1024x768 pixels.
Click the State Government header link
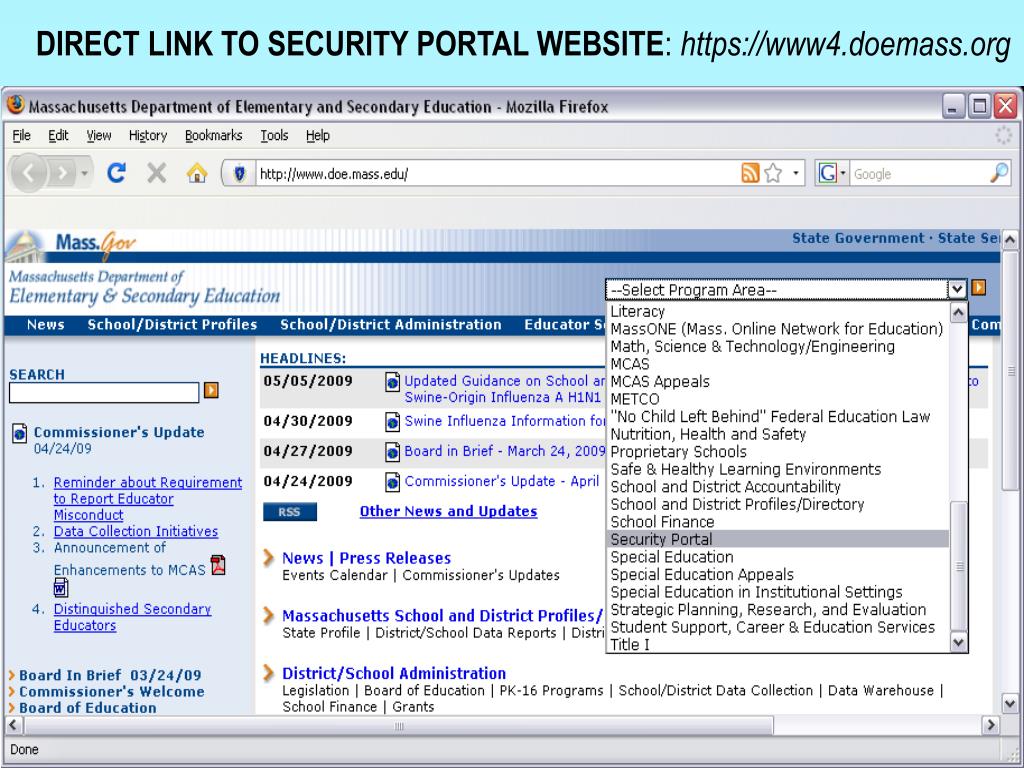(858, 238)
